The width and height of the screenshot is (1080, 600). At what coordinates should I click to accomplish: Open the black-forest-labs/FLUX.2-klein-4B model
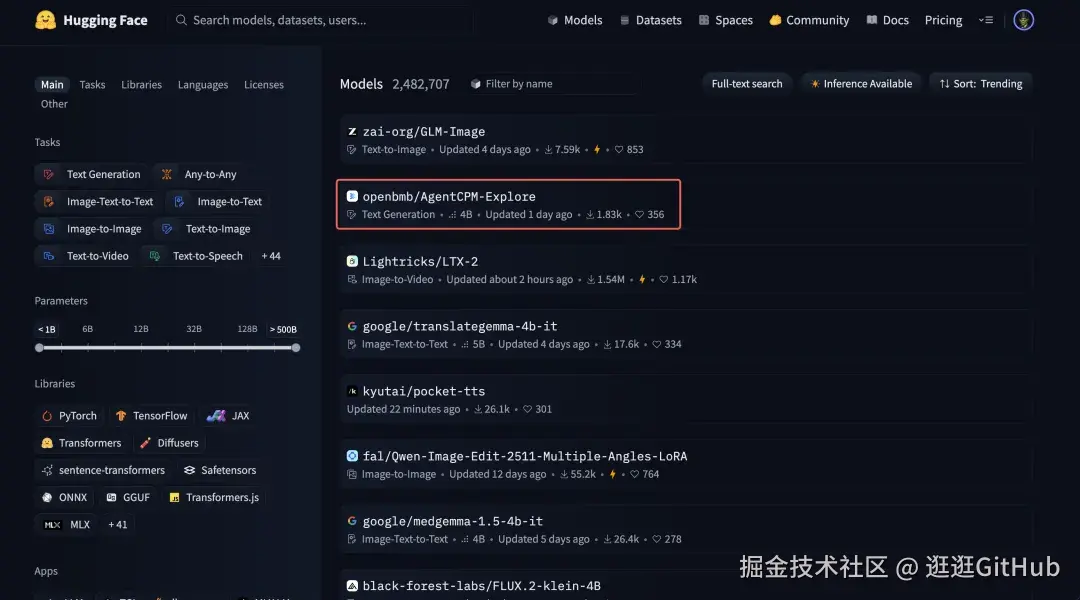[x=685, y=586]
